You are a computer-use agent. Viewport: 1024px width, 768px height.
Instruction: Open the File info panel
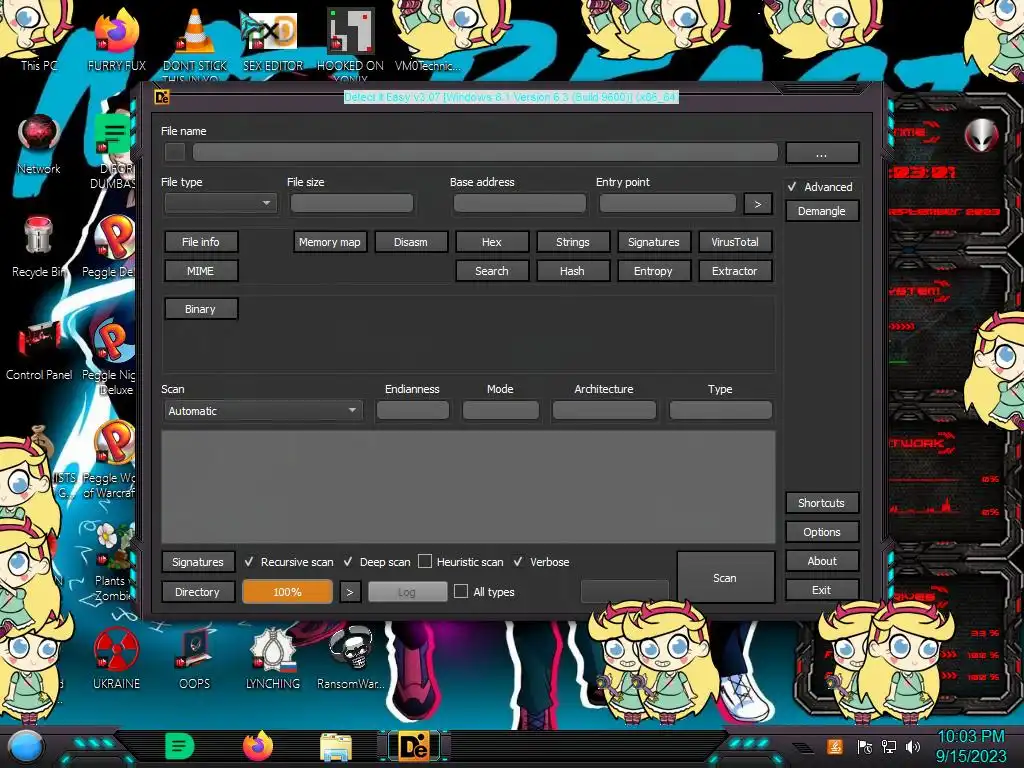[x=200, y=242]
